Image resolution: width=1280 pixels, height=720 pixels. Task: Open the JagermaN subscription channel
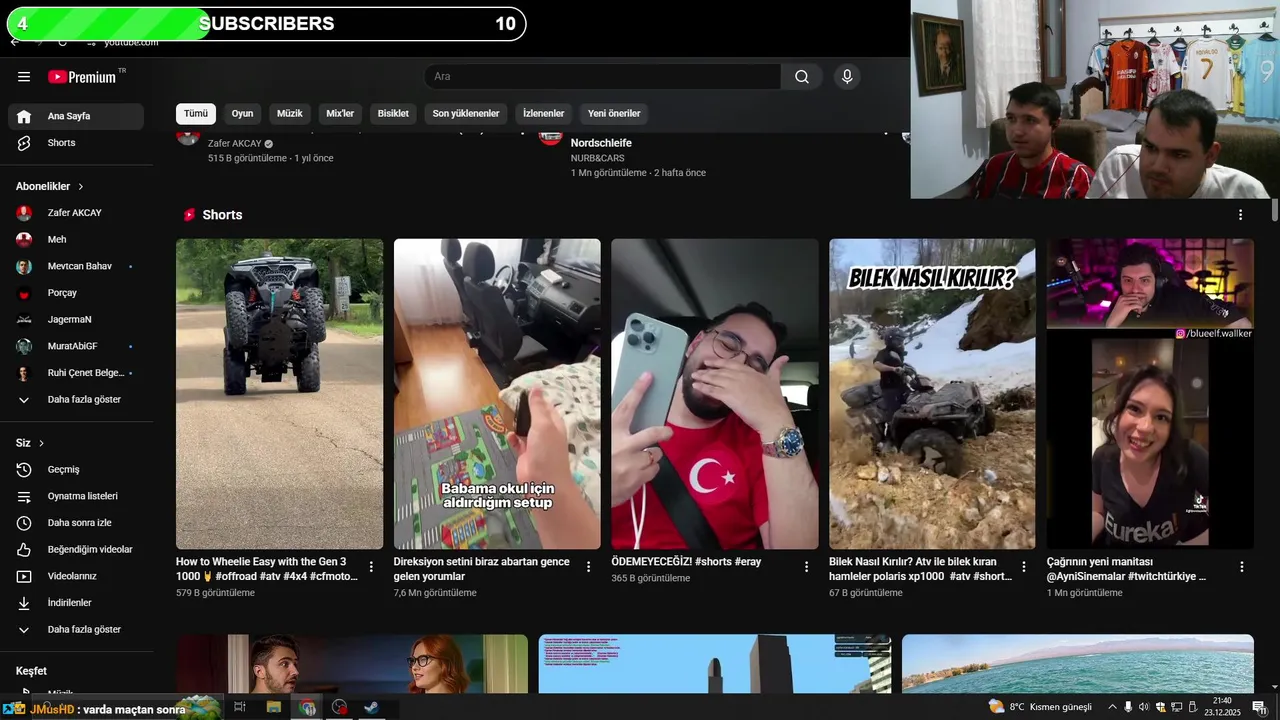pos(76,320)
